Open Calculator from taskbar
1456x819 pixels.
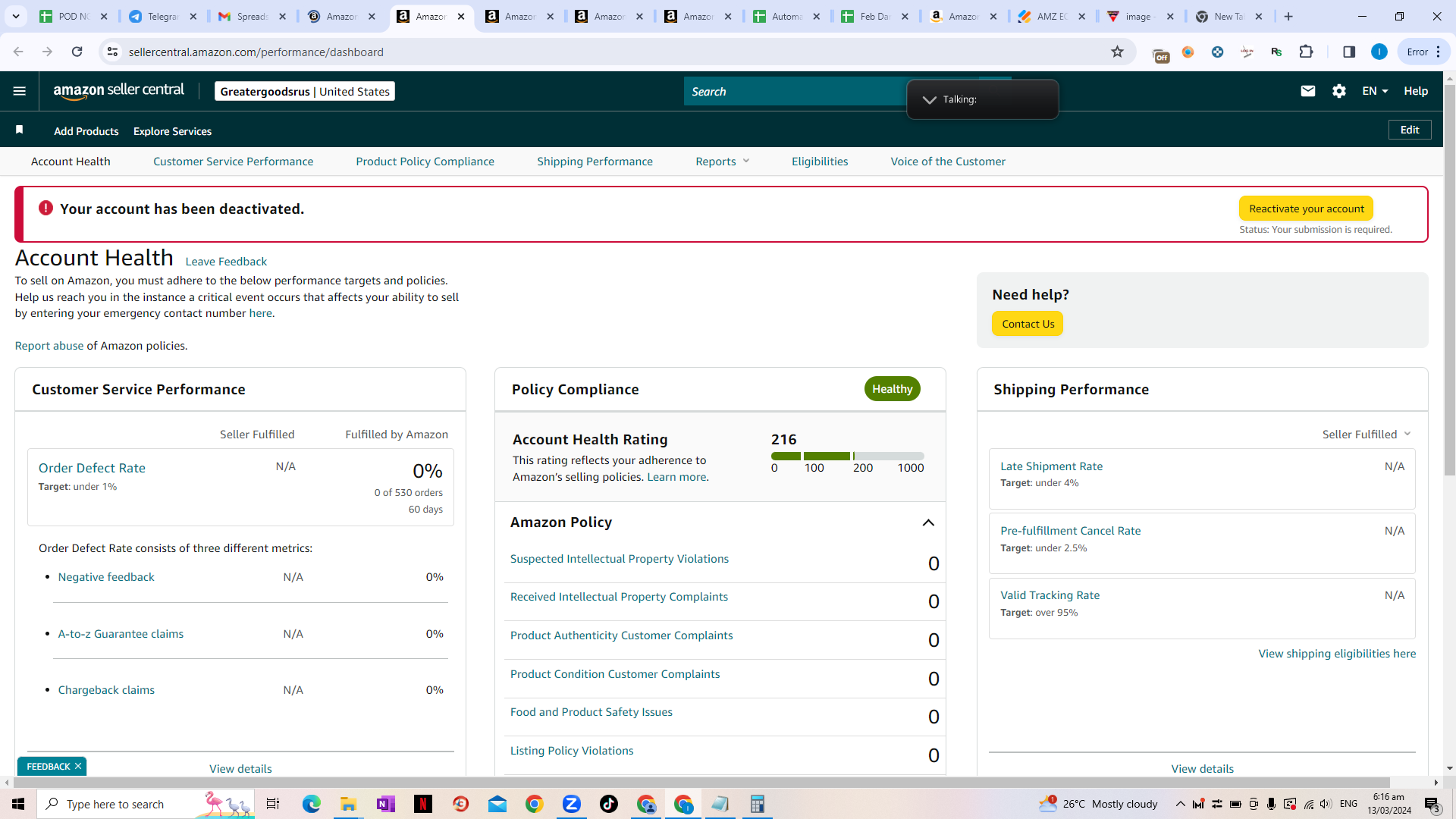757,804
